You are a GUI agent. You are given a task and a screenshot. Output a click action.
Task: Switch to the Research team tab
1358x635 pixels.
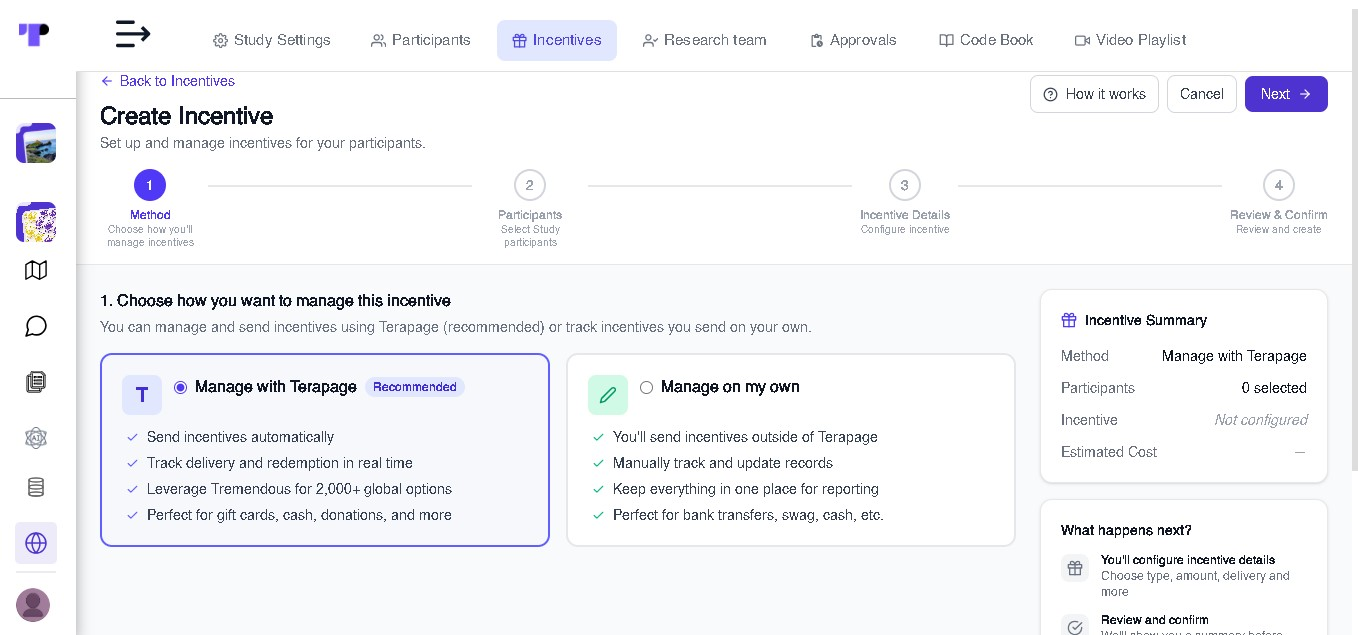704,40
